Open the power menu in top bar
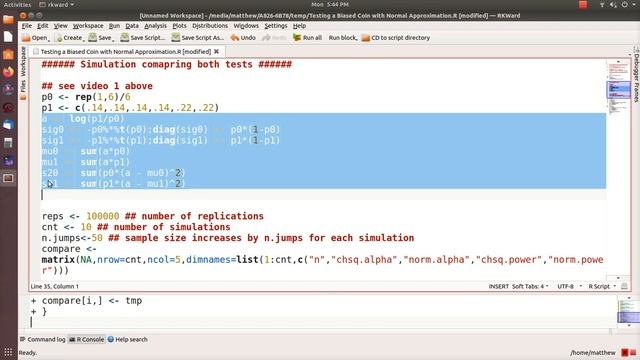The width and height of the screenshot is (640, 360). (x=625, y=4)
